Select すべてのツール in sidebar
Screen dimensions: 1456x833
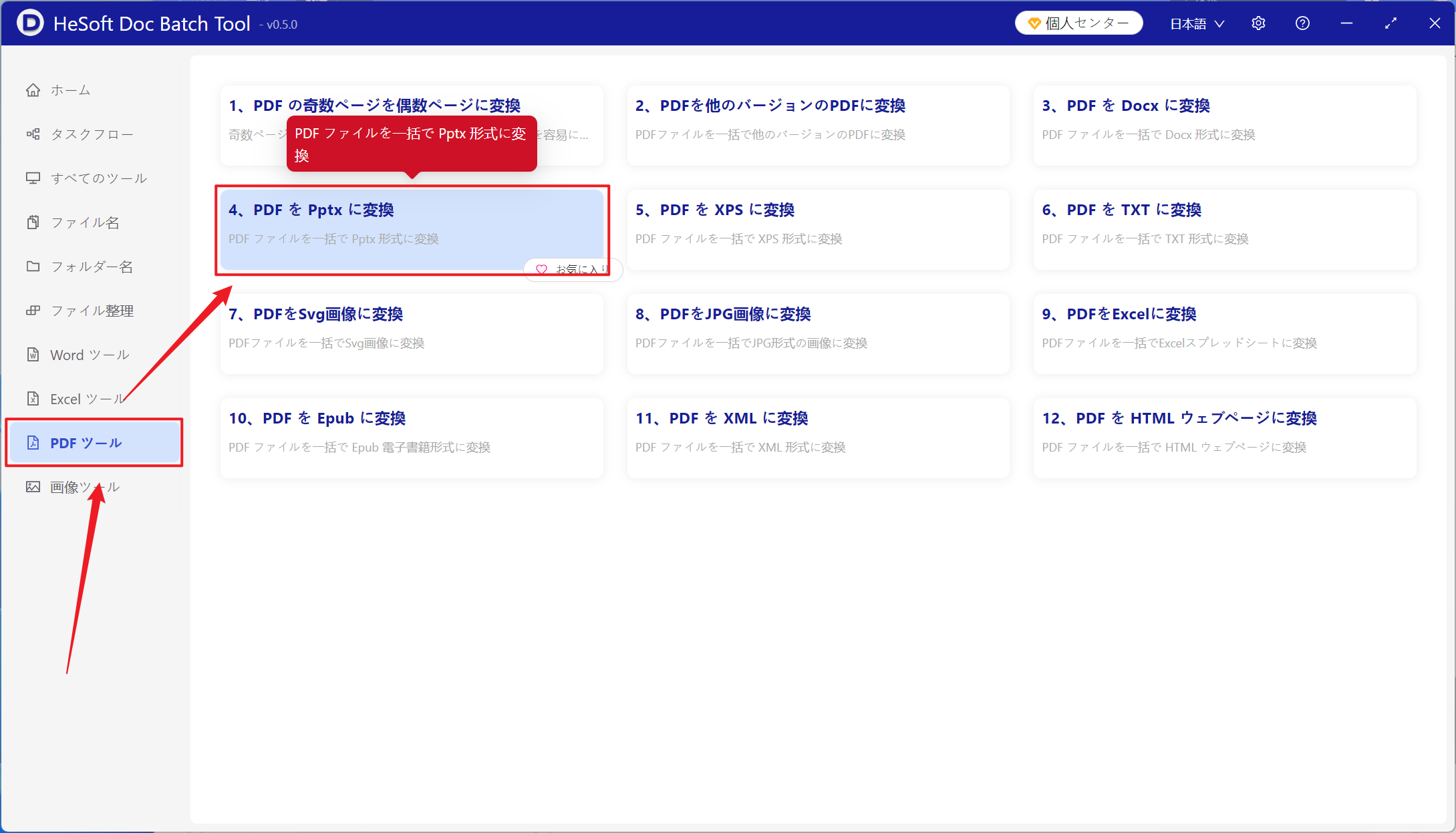point(94,178)
